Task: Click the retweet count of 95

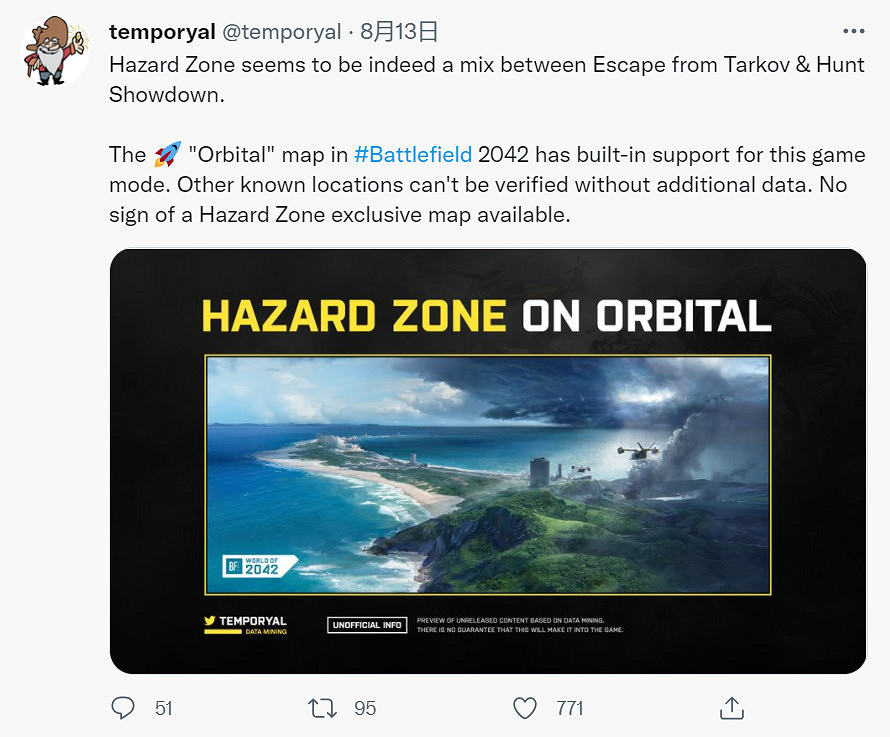Action: [365, 708]
